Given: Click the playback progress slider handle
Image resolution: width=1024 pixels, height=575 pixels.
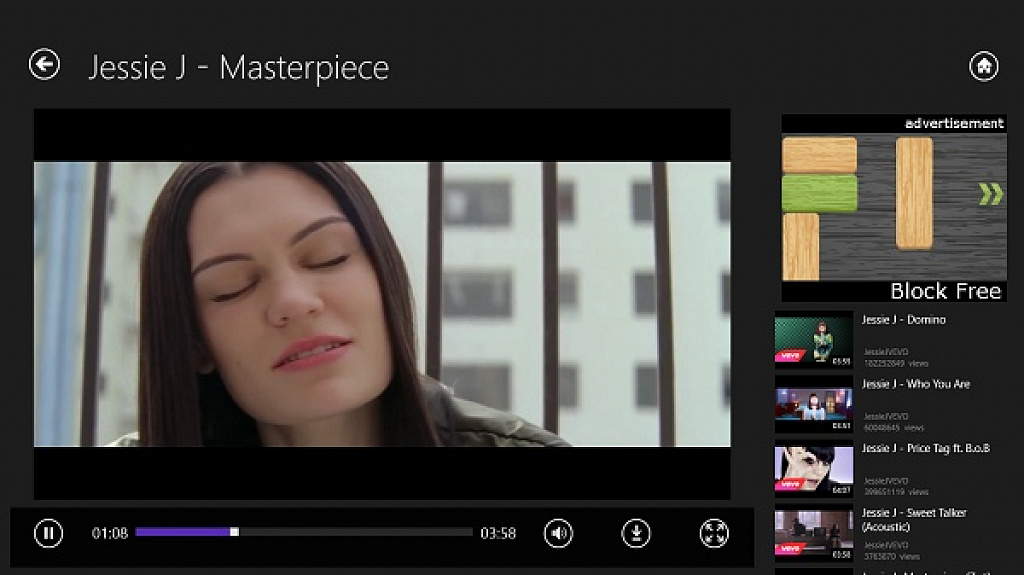Looking at the screenshot, I should point(234,533).
